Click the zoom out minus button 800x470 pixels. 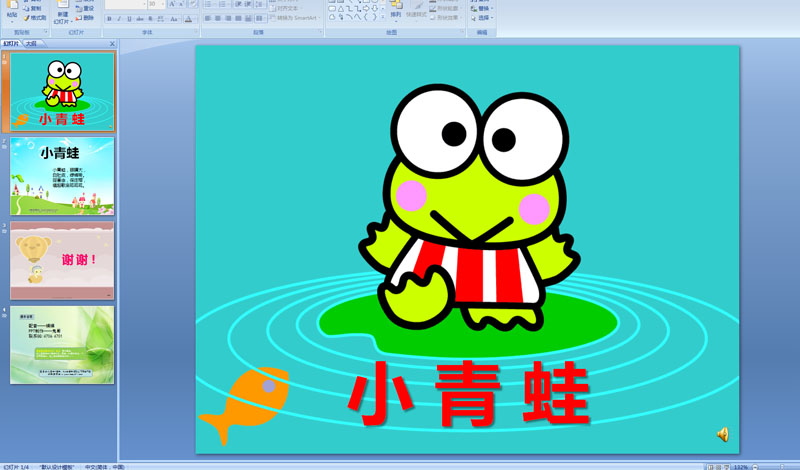755,467
